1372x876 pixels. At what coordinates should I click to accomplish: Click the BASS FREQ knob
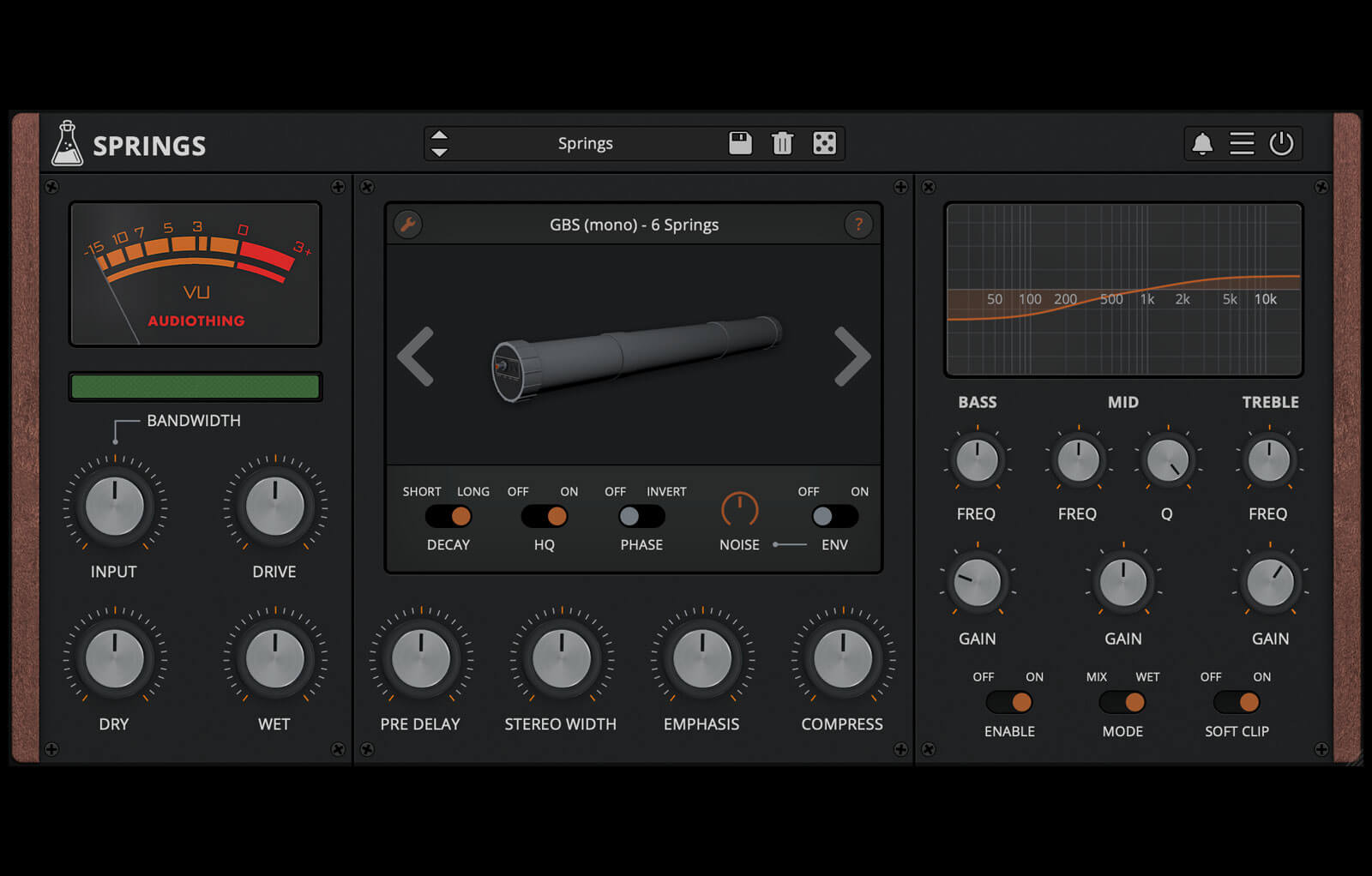tap(977, 459)
